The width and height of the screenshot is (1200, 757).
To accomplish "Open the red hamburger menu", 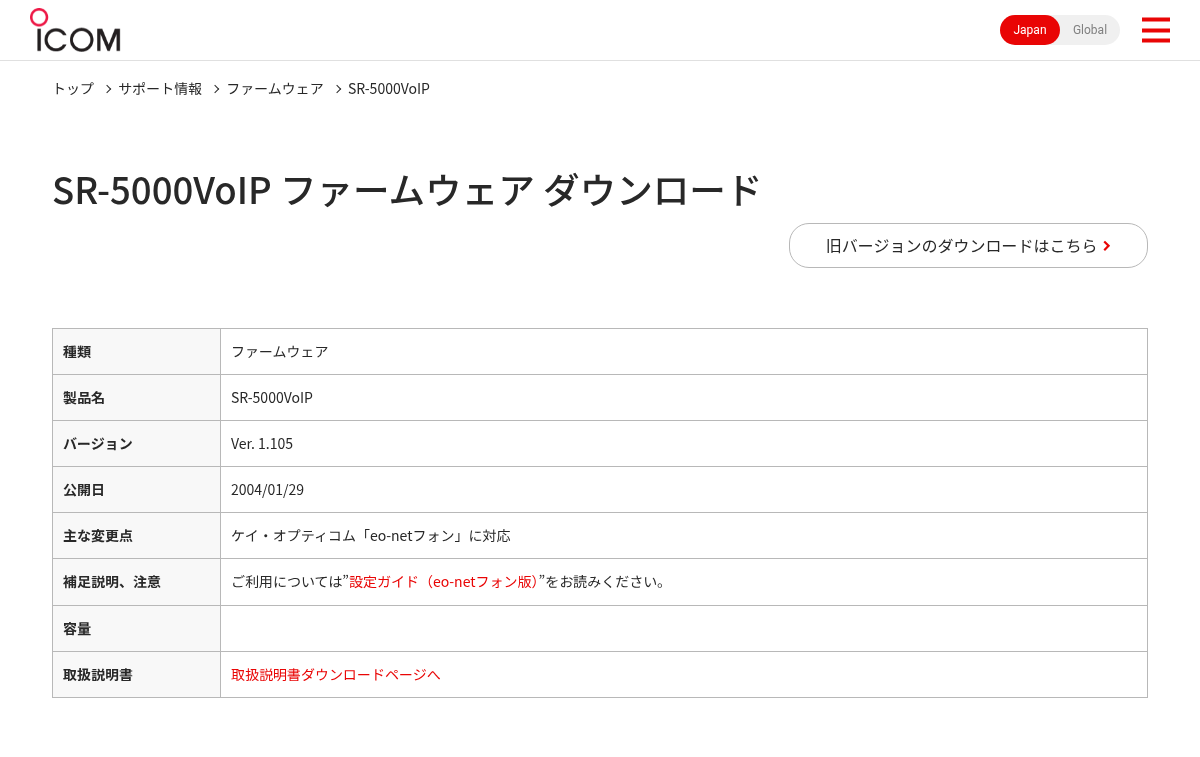I will coord(1155,30).
